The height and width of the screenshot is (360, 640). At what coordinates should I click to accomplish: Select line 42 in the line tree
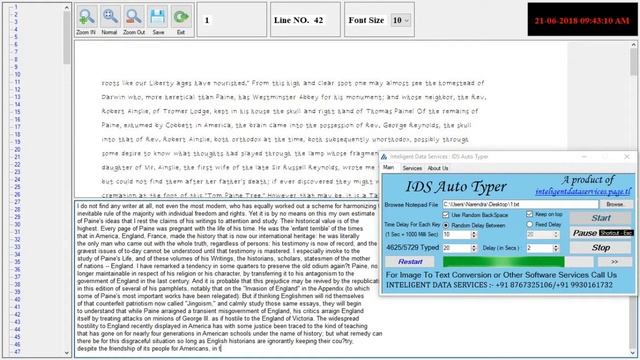(17, 314)
